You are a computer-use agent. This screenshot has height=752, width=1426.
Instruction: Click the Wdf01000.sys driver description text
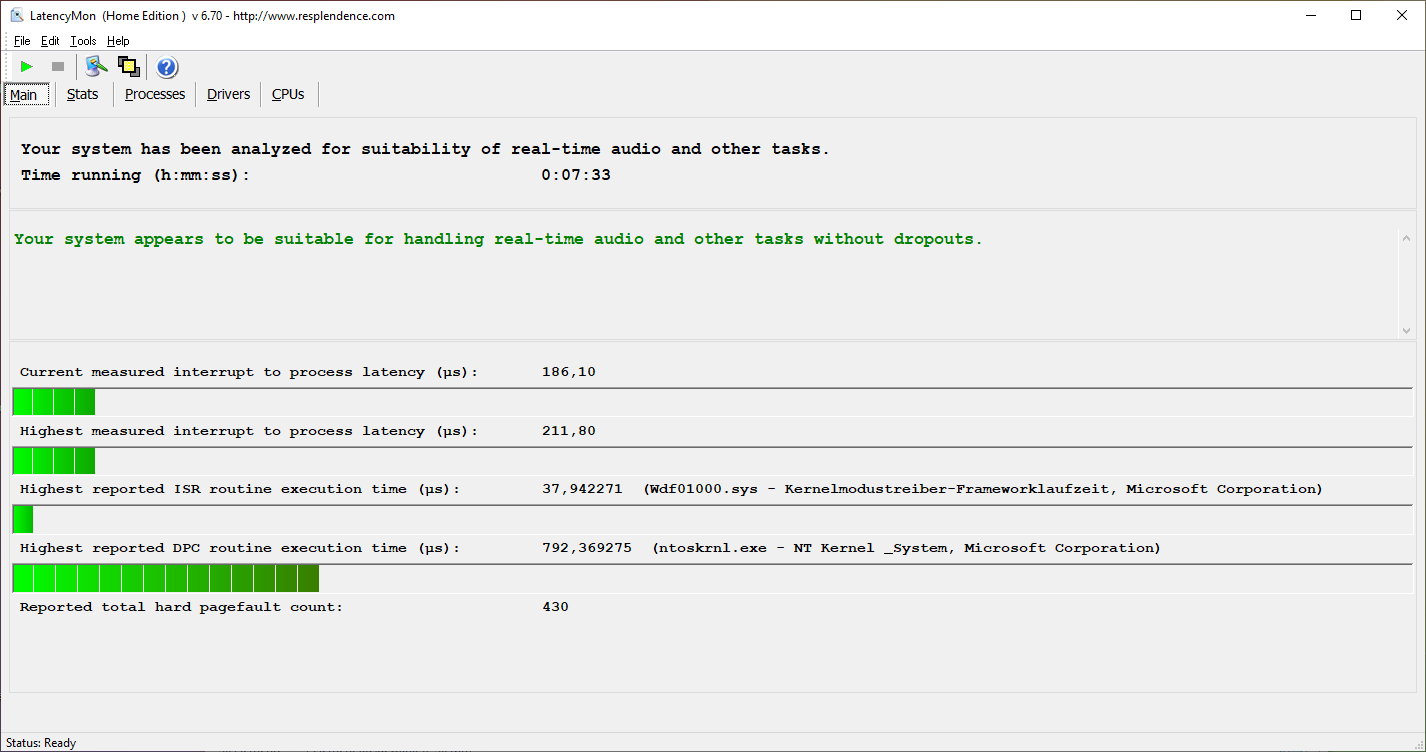point(983,489)
